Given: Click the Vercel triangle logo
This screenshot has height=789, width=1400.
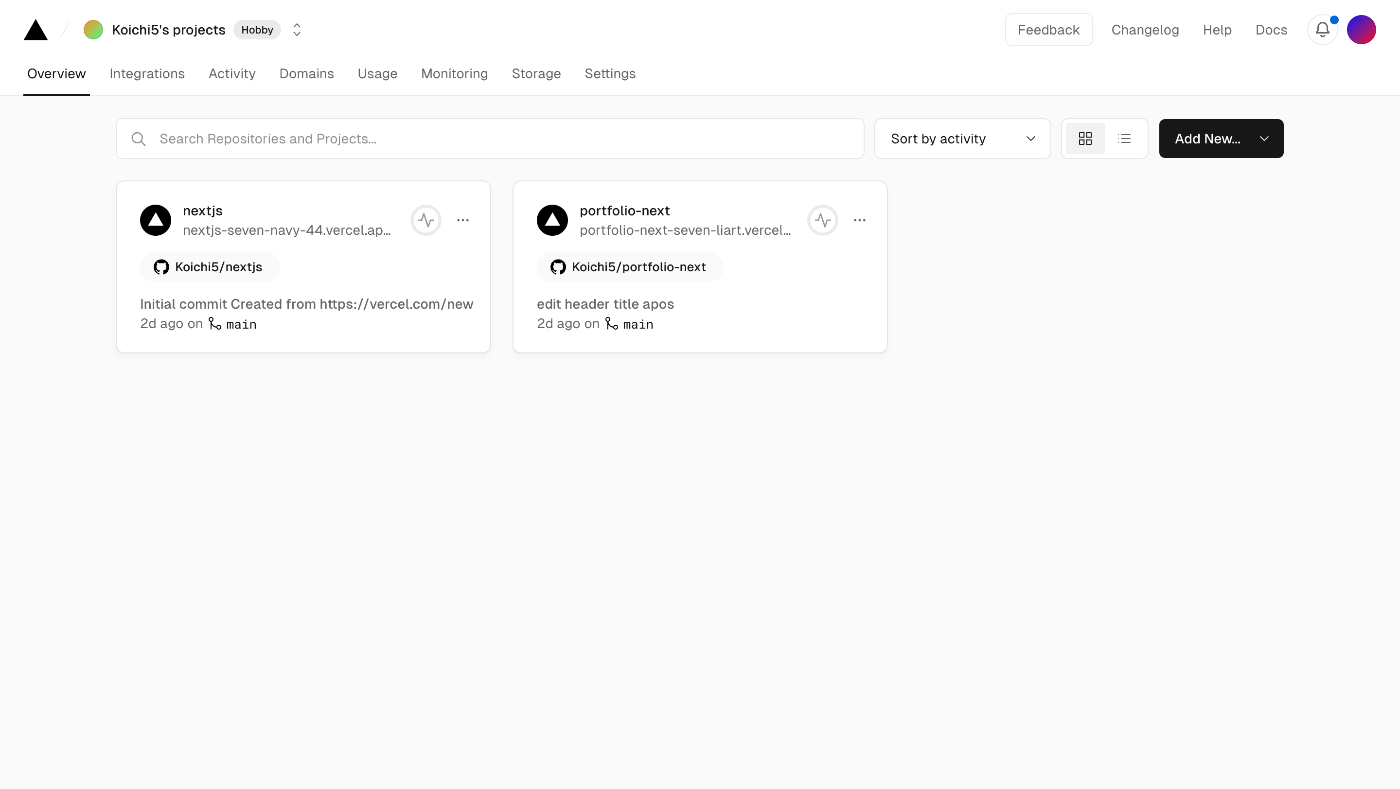Looking at the screenshot, I should (x=36, y=30).
